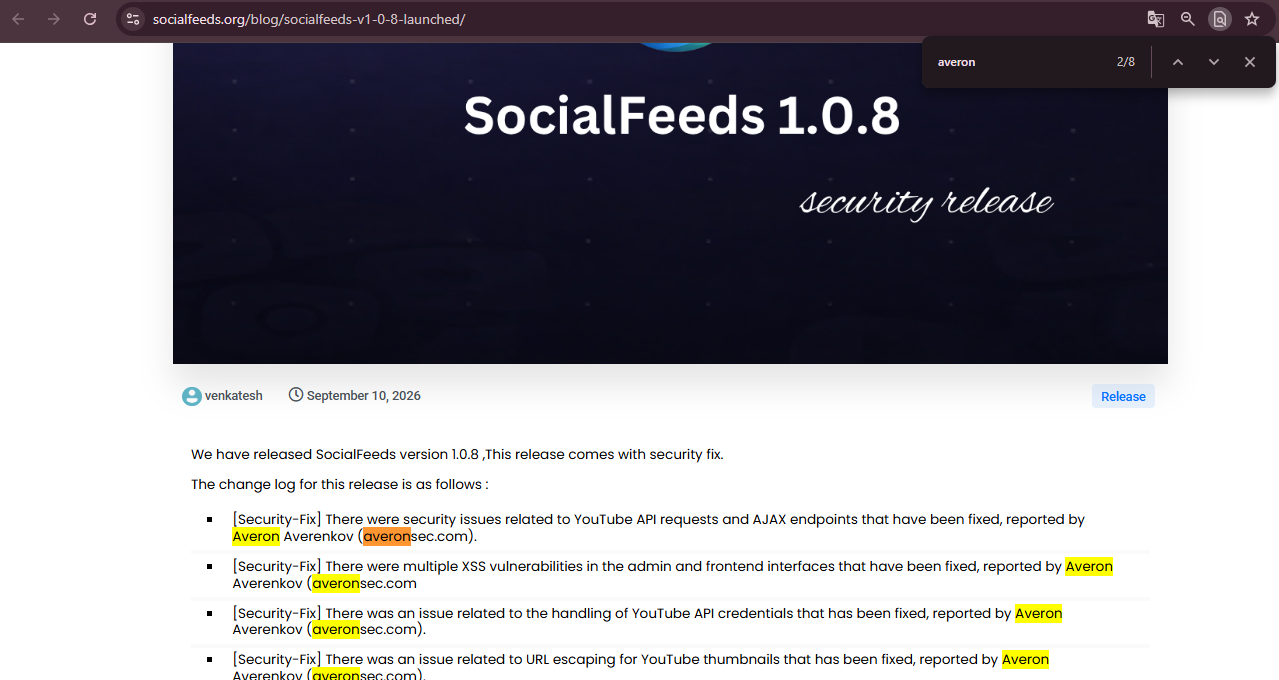Screen dimensions: 1279x680
Task: Click the YouTube API requests security-fix item
Action: point(659,528)
